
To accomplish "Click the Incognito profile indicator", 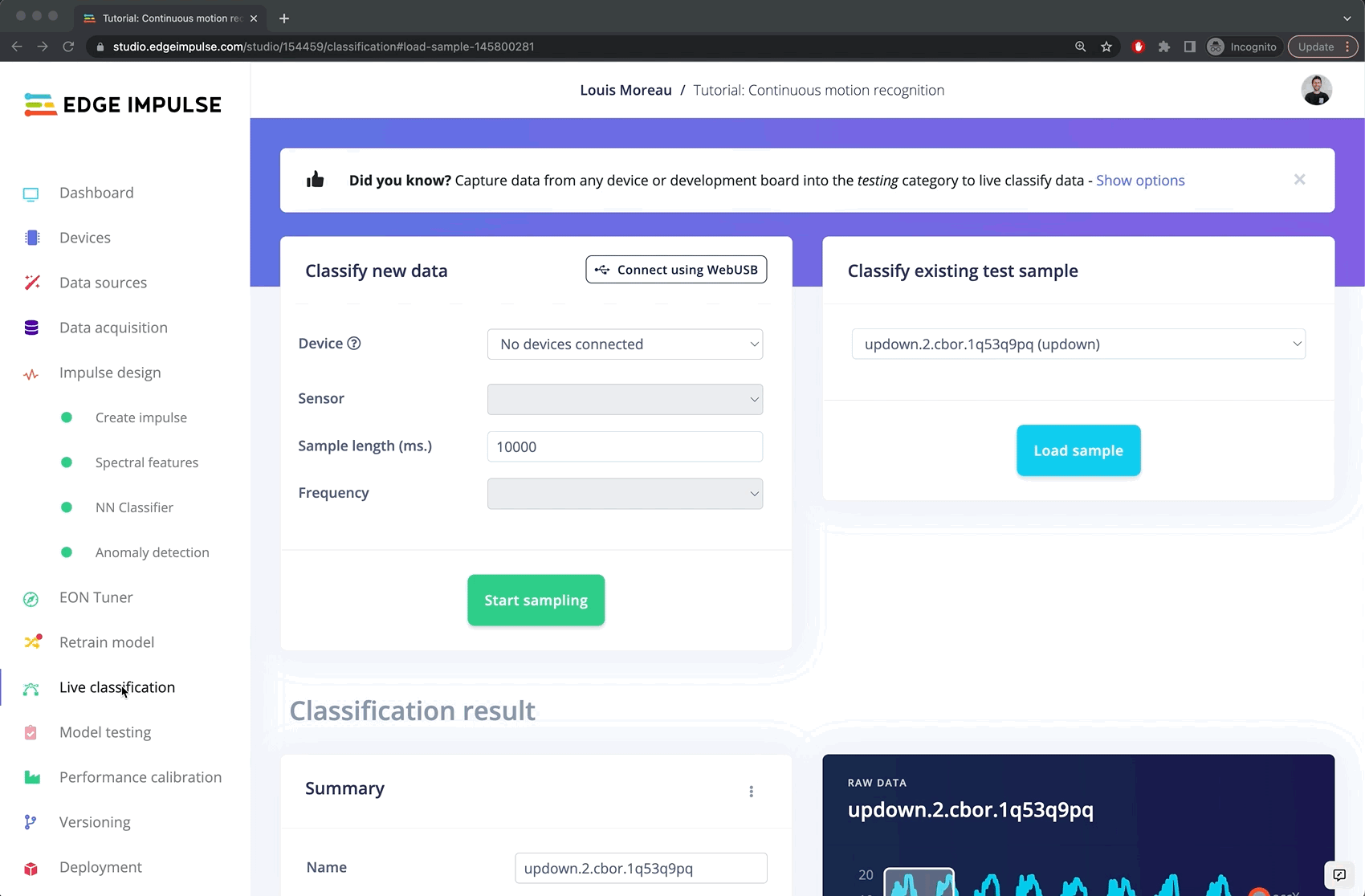I will tap(1242, 47).
